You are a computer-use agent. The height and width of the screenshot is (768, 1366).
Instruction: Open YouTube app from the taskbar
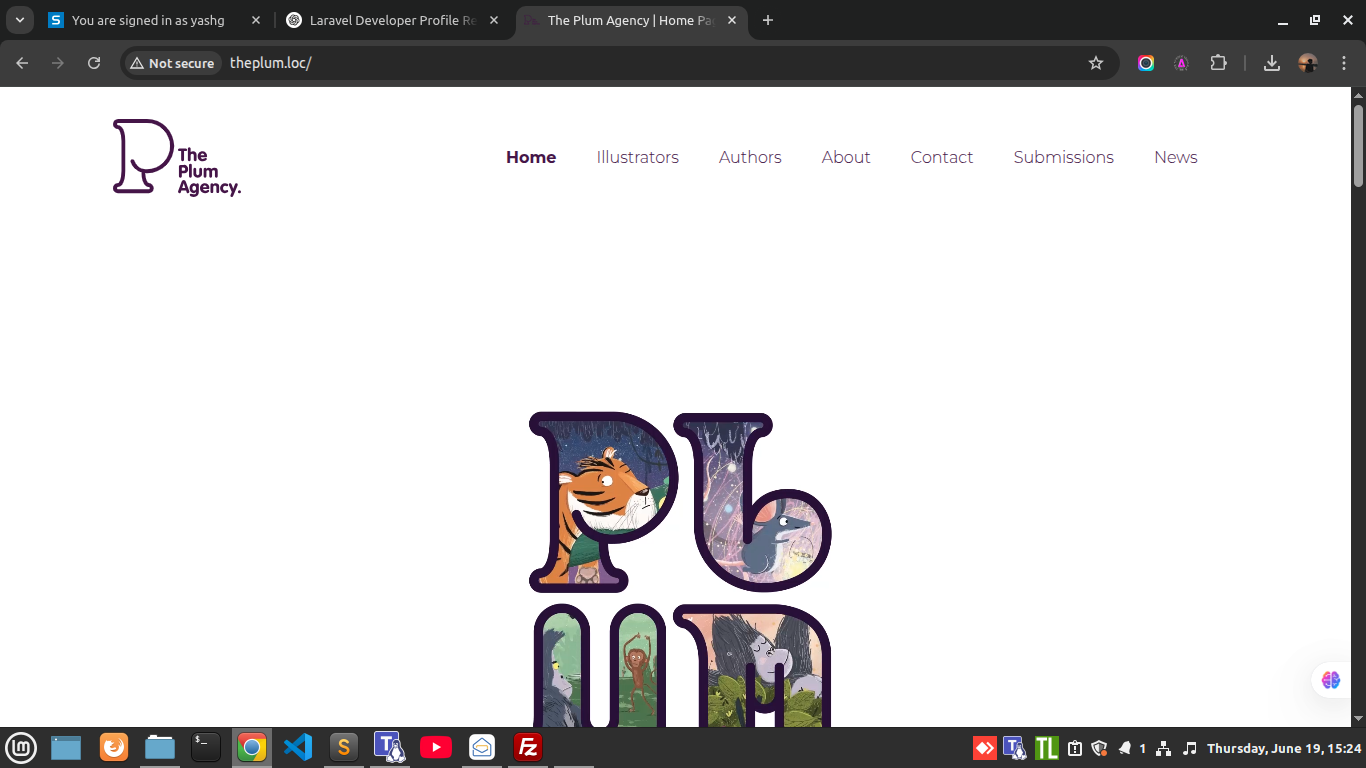(436, 747)
